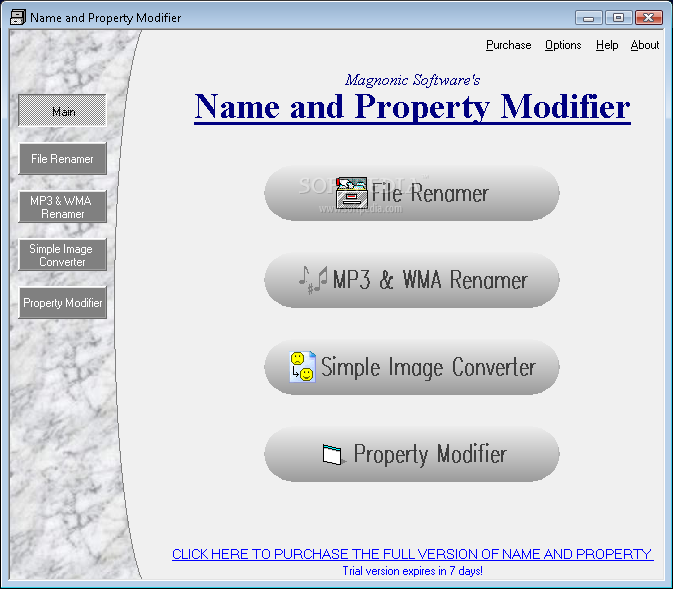Click the music notes icon on MP3 & WMA Renamer
This screenshot has height=589, width=673.
pyautogui.click(x=313, y=280)
